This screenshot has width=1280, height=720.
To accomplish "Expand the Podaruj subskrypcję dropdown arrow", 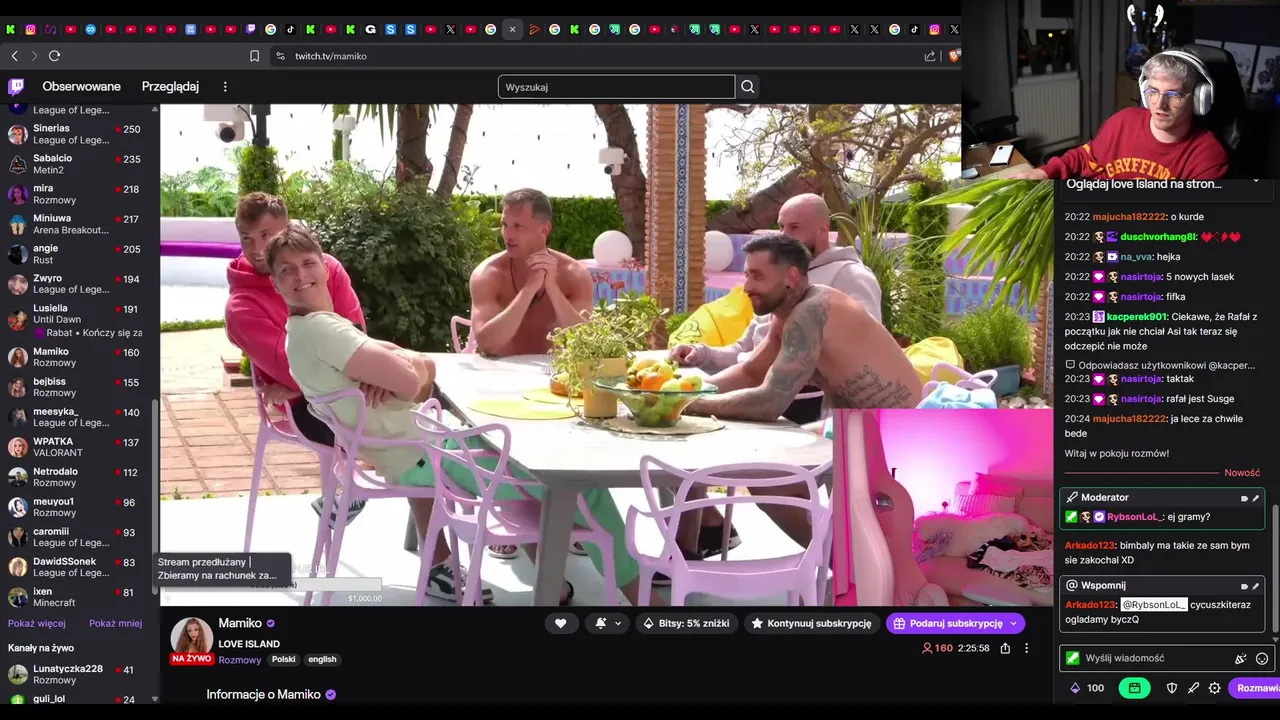I will point(1014,623).
